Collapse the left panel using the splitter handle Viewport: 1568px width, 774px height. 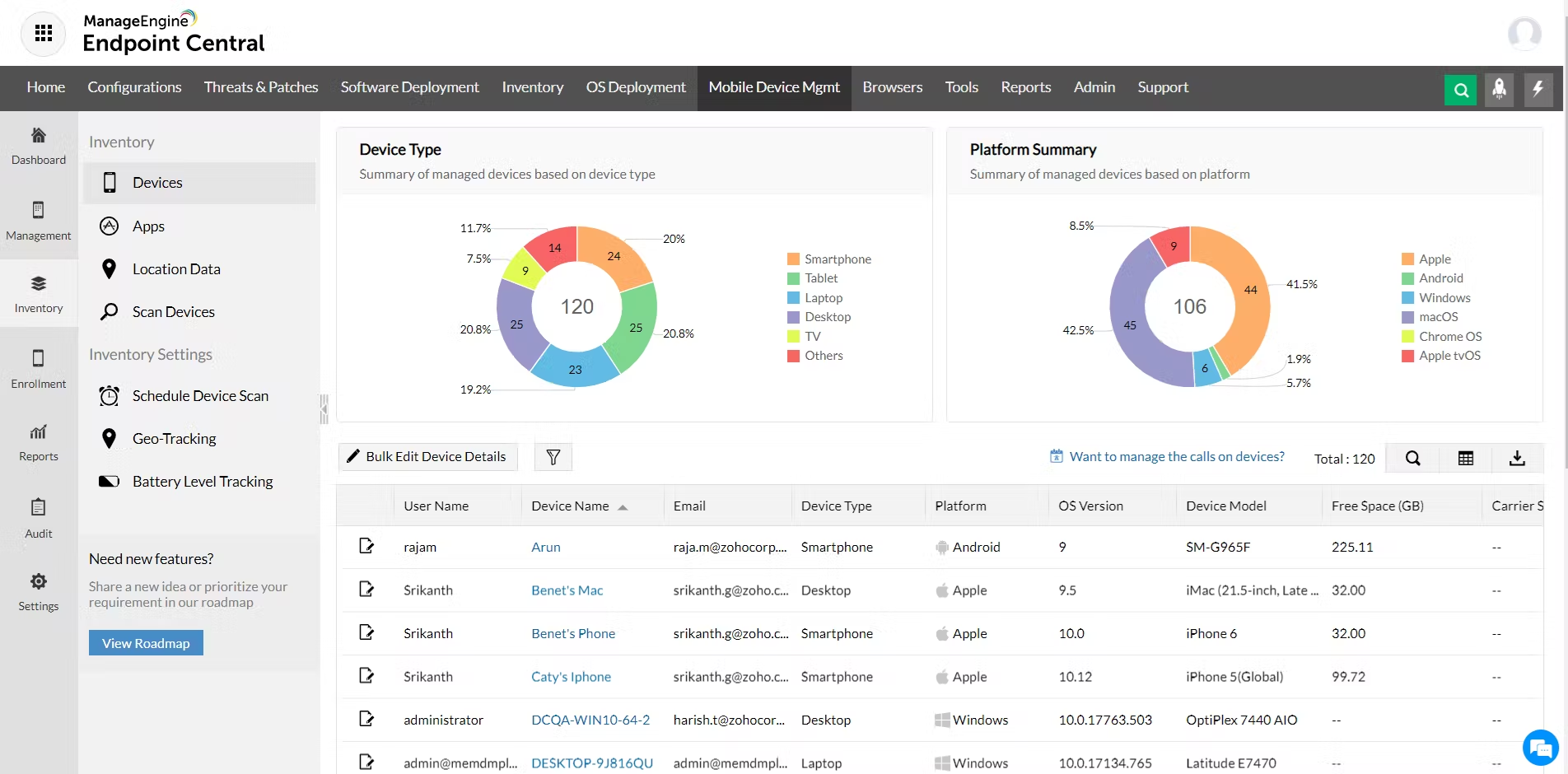coord(324,408)
